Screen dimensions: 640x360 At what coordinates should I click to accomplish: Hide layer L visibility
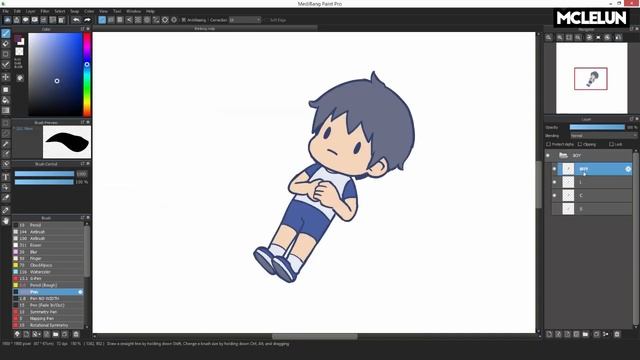(554, 182)
